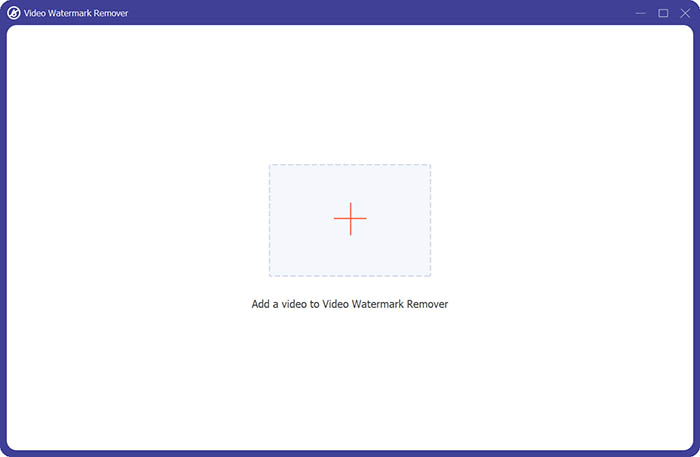Open the file picker via the plus sign
The image size is (700, 457).
(350, 219)
